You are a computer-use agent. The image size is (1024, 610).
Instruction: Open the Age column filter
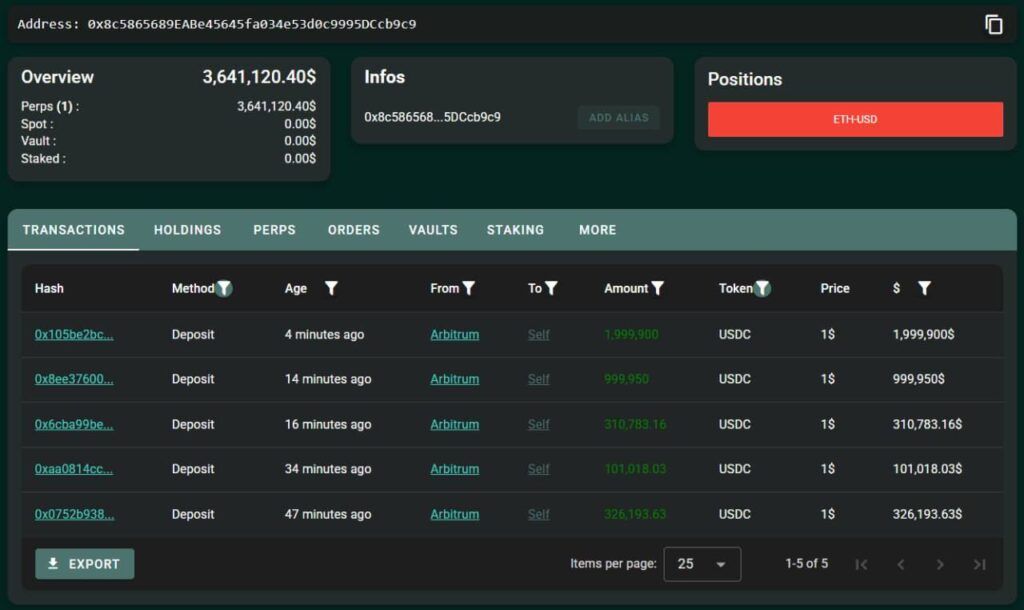coord(331,288)
